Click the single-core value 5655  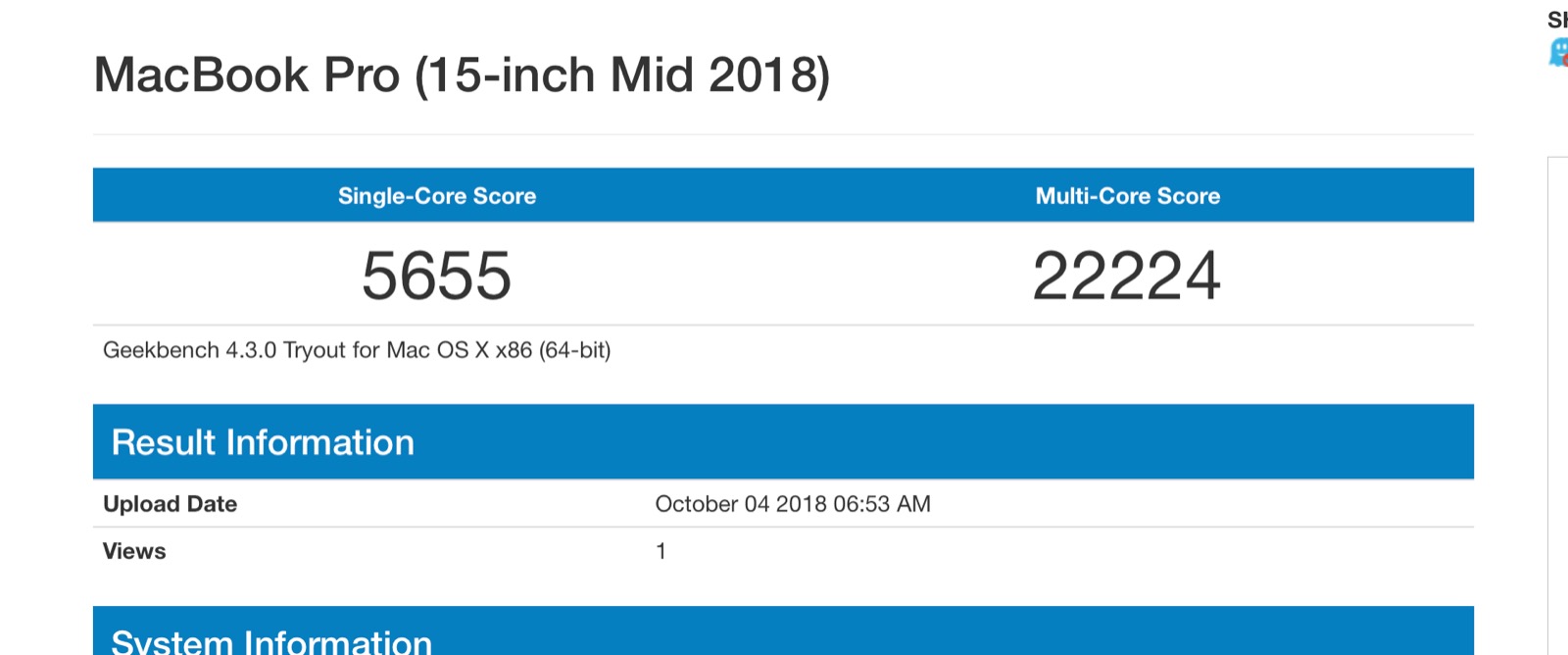tap(437, 276)
